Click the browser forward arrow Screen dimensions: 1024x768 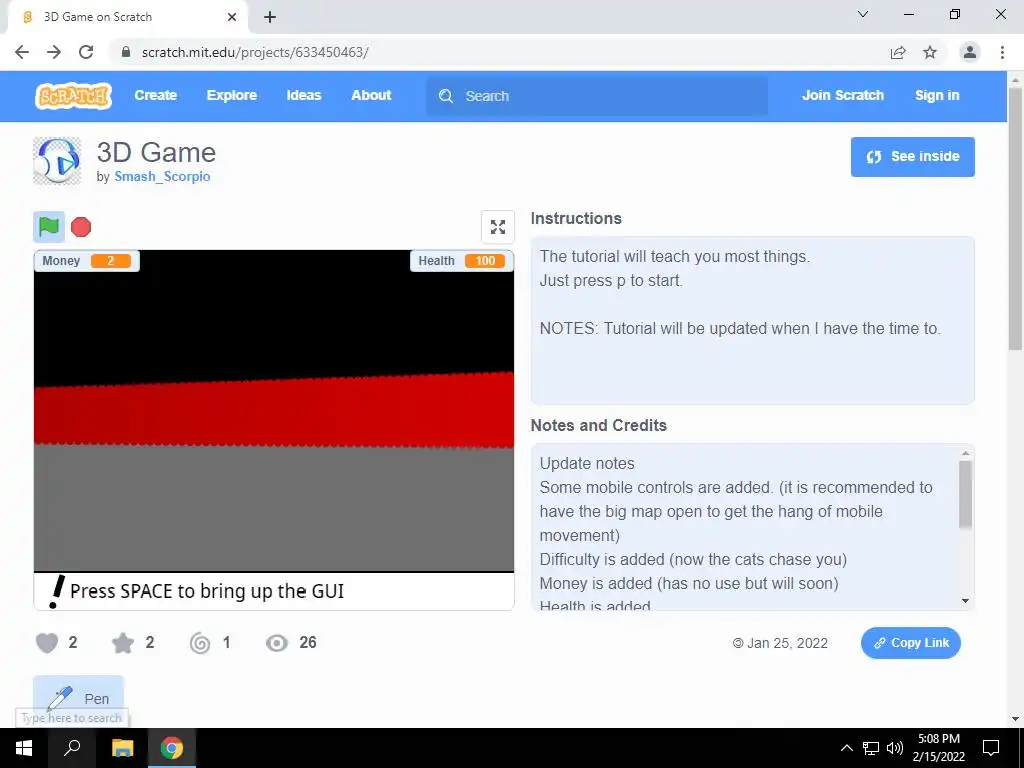(54, 52)
